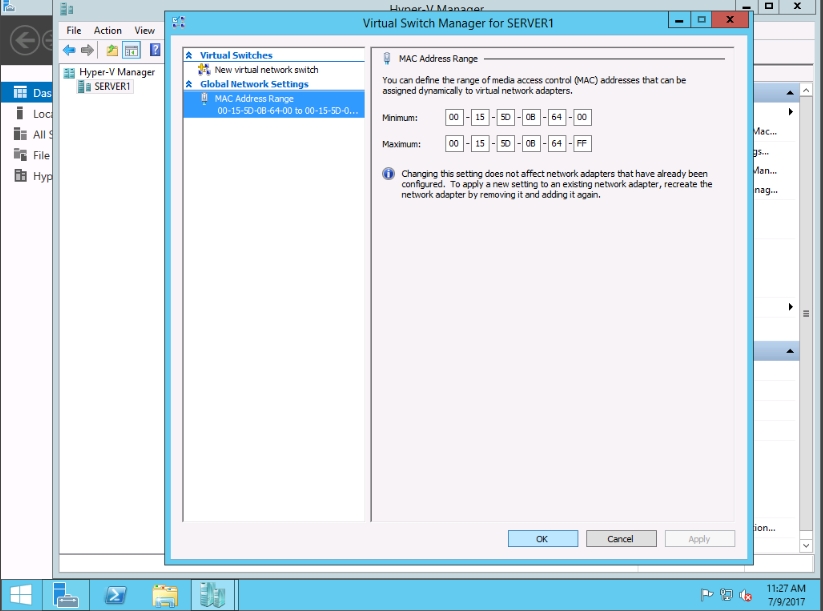Expand the upper Actions pane submenu arrow

(x=790, y=112)
